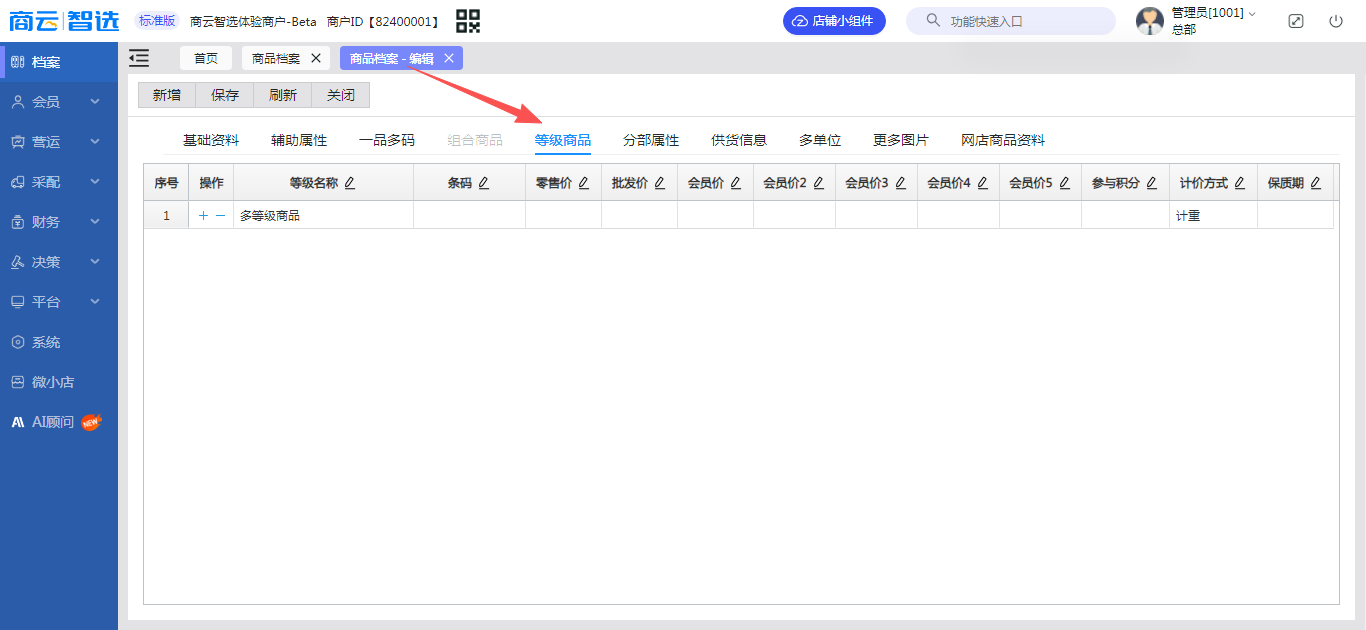
Task: Click the plus icon to add a row
Action: click(x=203, y=215)
